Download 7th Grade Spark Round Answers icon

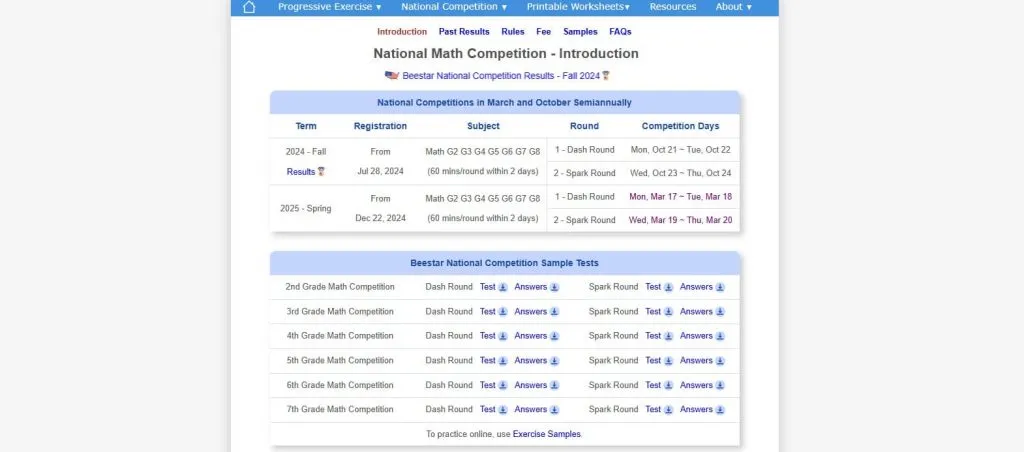point(720,410)
